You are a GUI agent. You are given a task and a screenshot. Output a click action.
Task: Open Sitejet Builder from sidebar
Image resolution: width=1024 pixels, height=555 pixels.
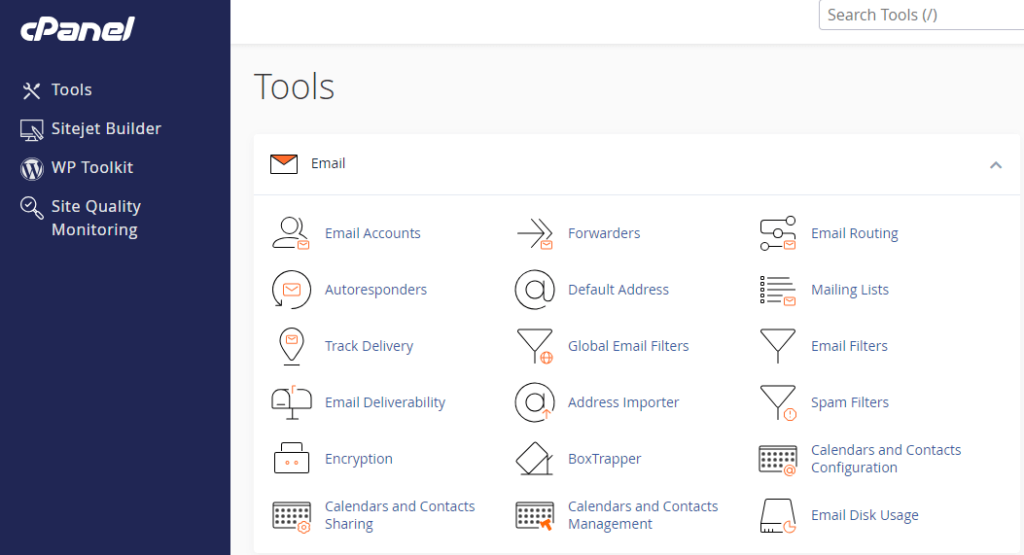(105, 129)
